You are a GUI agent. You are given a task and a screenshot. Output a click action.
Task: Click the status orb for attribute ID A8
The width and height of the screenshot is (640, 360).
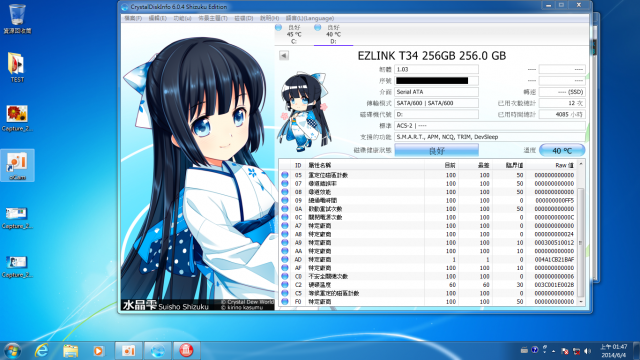click(285, 234)
